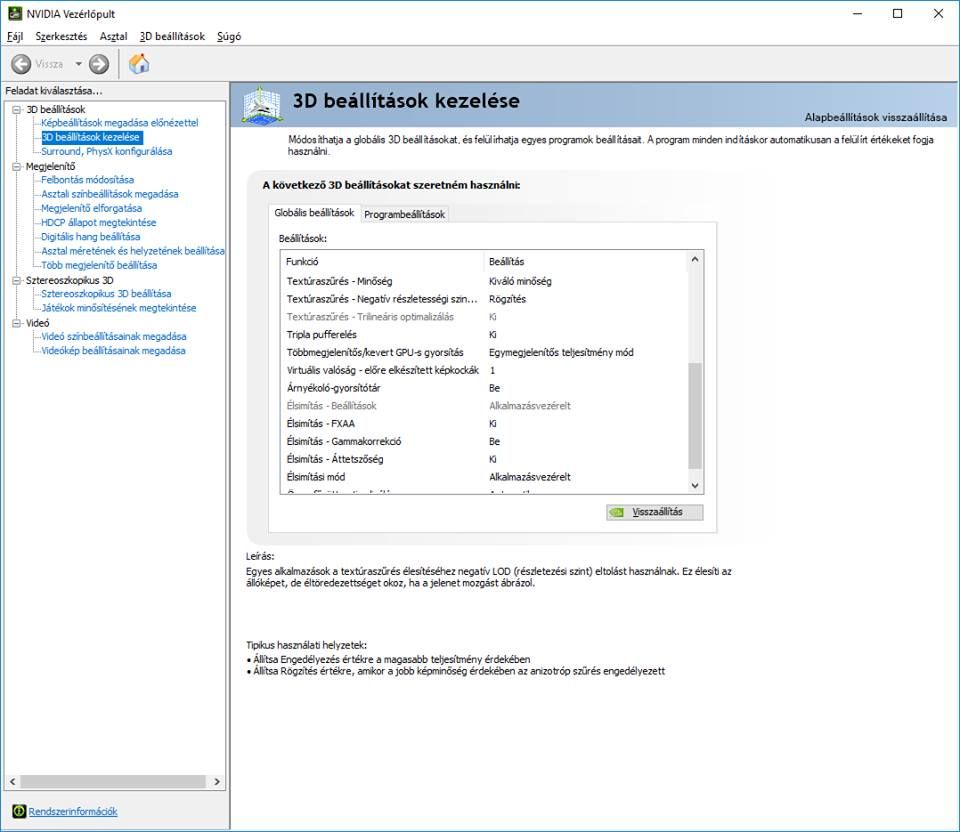Viewport: 960px width, 832px height.
Task: Switch to Programbeállítások tab
Action: pos(404,214)
